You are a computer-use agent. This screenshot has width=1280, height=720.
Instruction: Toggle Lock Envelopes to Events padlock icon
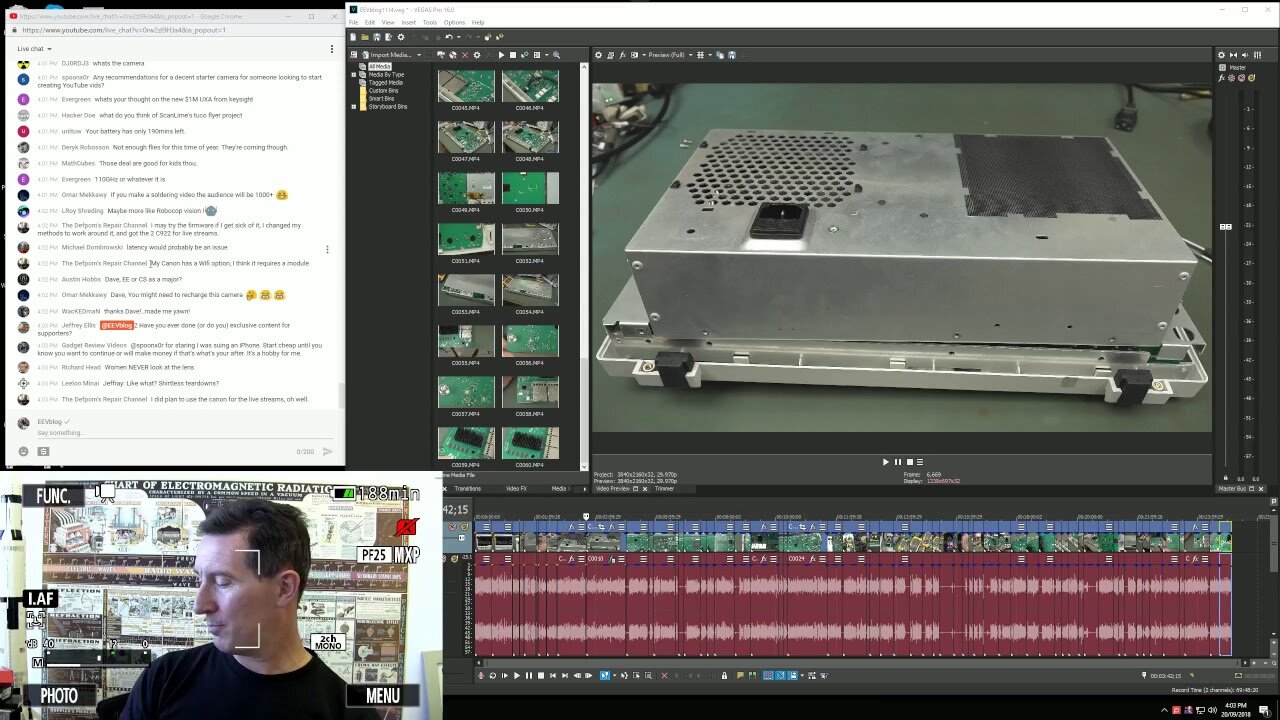pyautogui.click(x=724, y=675)
